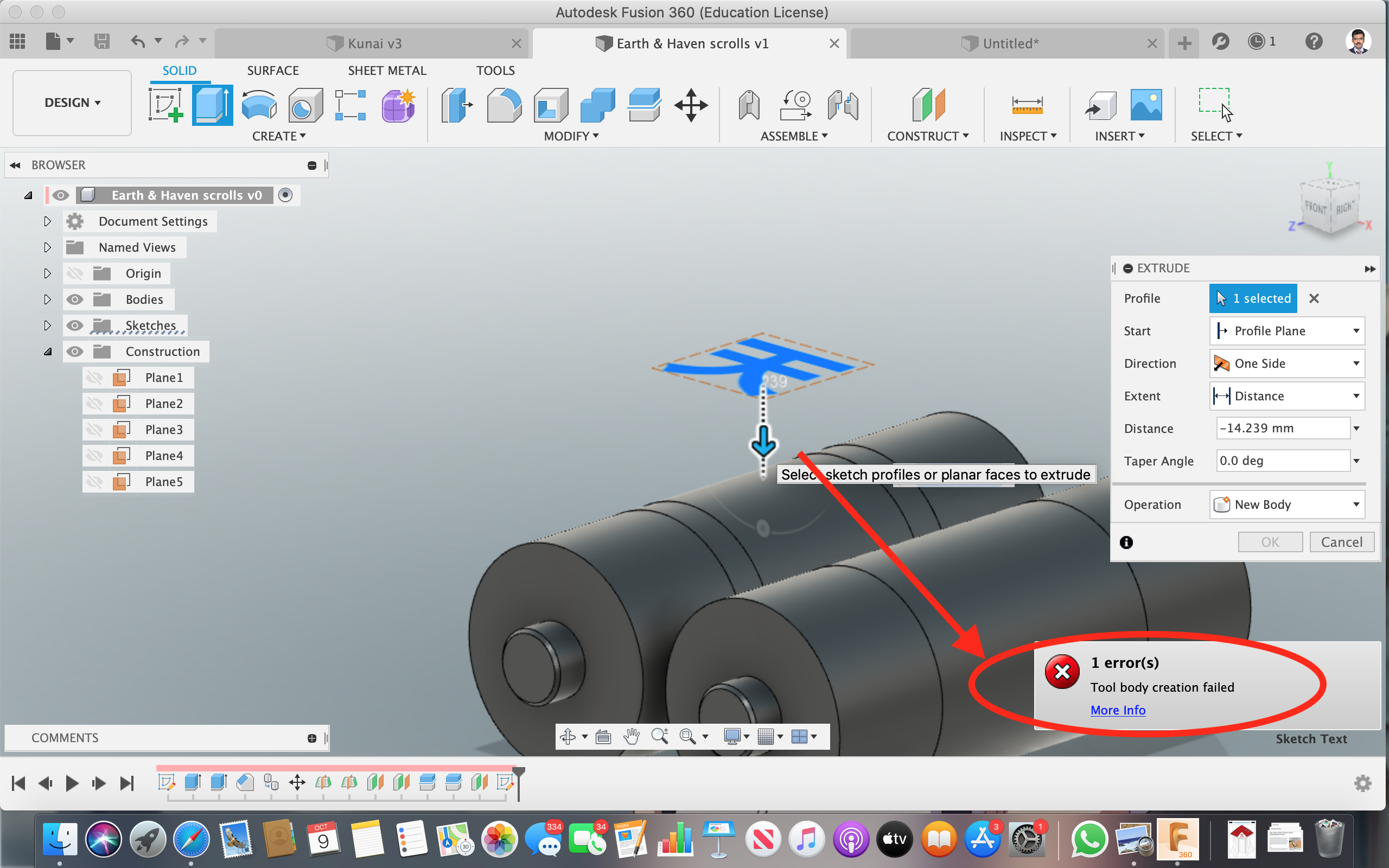Open the Canvas insert tool
Viewport: 1389px width, 868px height.
tap(1145, 105)
